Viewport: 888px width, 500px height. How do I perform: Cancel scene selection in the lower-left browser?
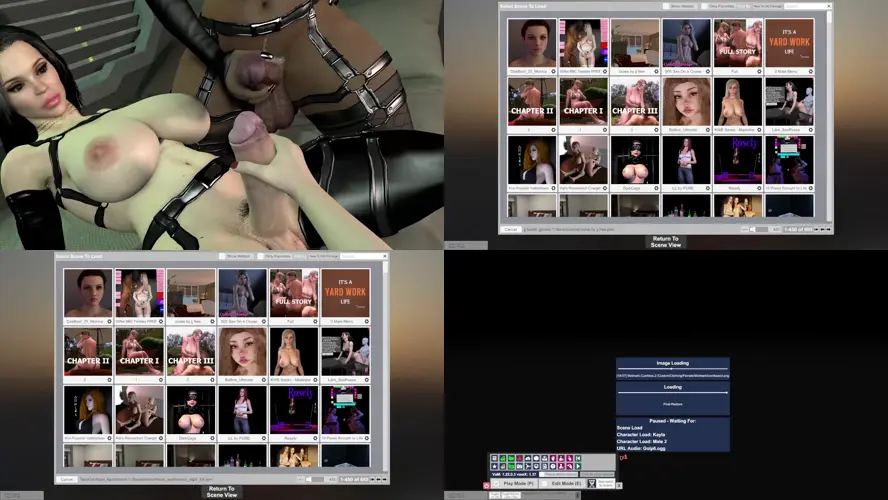tap(67, 479)
